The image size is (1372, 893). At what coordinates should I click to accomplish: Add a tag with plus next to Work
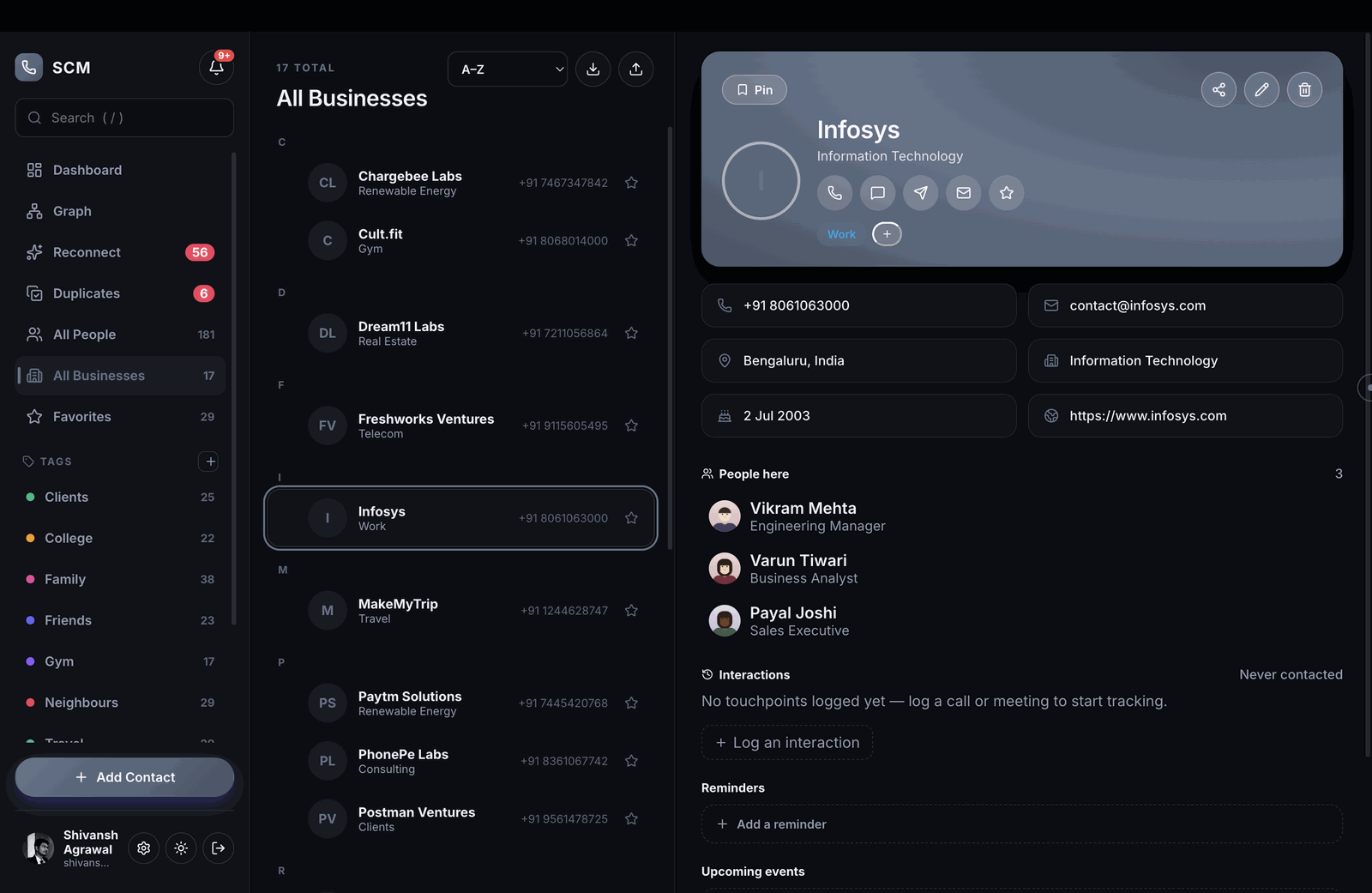pyautogui.click(x=887, y=234)
